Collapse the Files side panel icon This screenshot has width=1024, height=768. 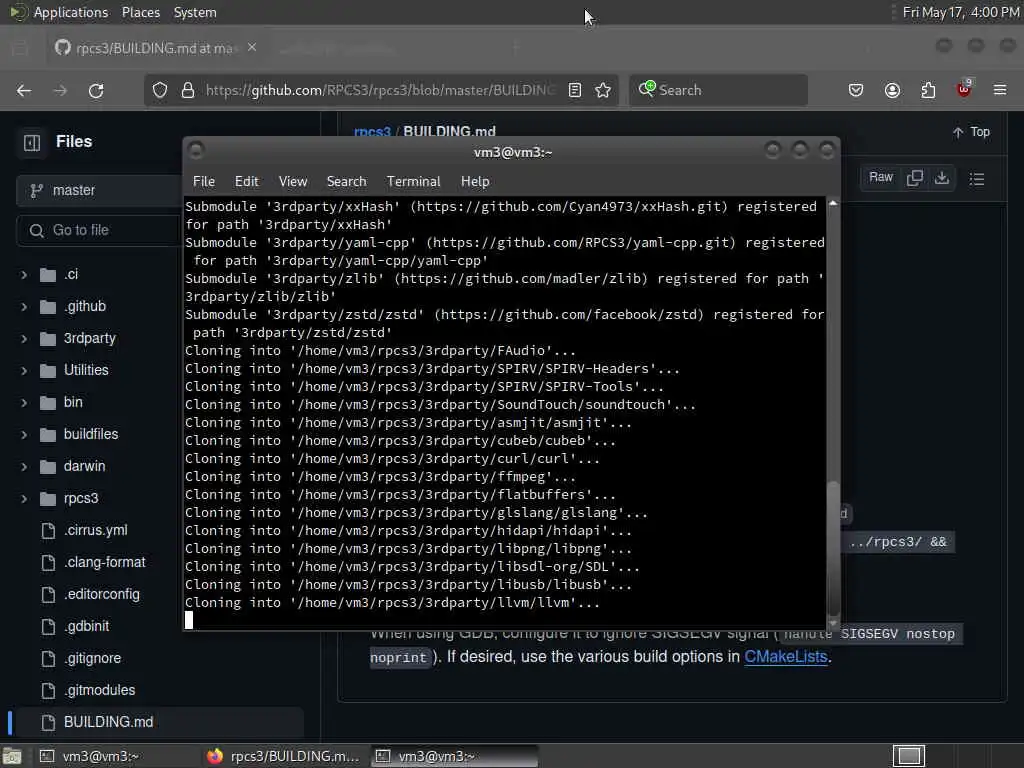click(x=32, y=142)
